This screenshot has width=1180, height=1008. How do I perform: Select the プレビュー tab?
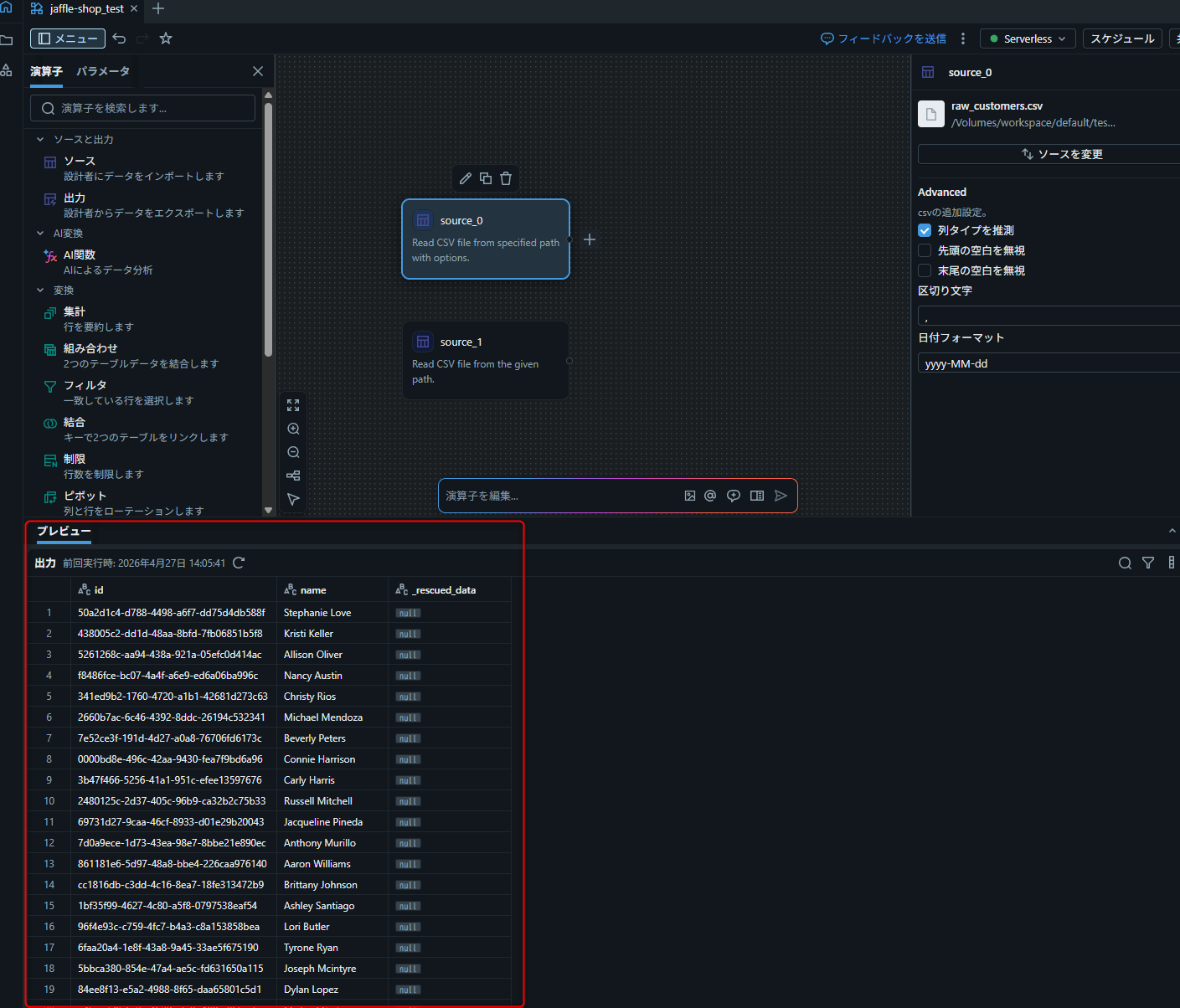pyautogui.click(x=64, y=531)
